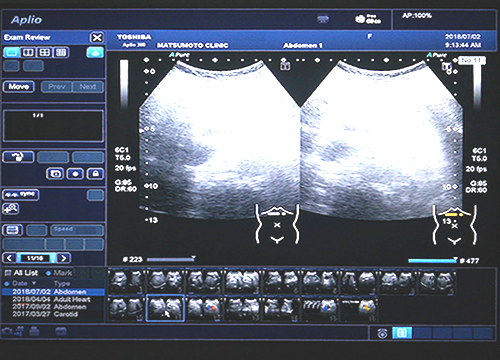This screenshot has width=500, height=360.
Task: Select the 2017/03/27 Carotid exam
Action: point(45,314)
